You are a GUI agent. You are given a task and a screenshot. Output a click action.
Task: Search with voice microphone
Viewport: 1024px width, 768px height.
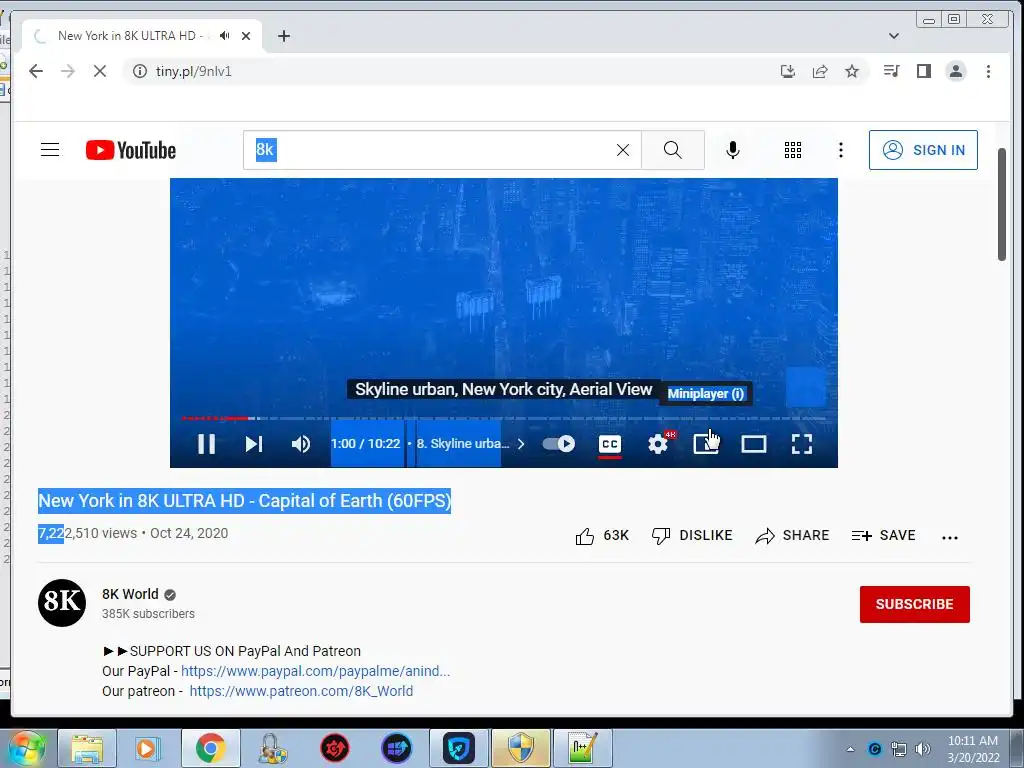click(x=733, y=150)
